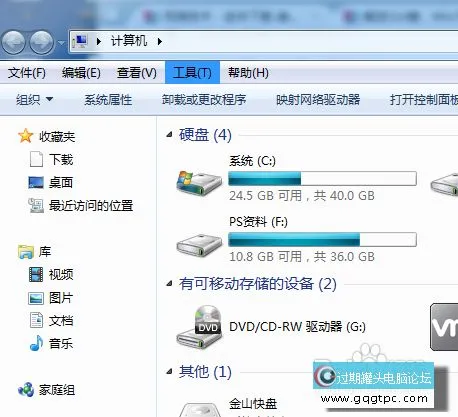Screen dimensions: 458x417
Task: Collapse the 其他 (1) group
Action: [x=169, y=371]
